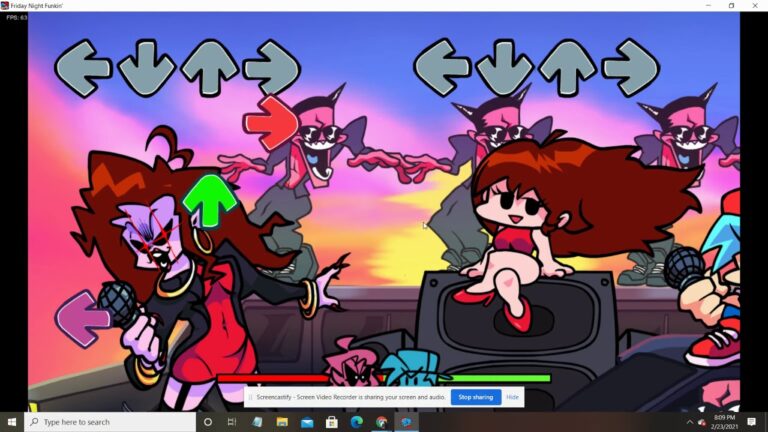Click the Friday Night Funkin' taskbar icon
768x432 pixels.
[x=407, y=422]
